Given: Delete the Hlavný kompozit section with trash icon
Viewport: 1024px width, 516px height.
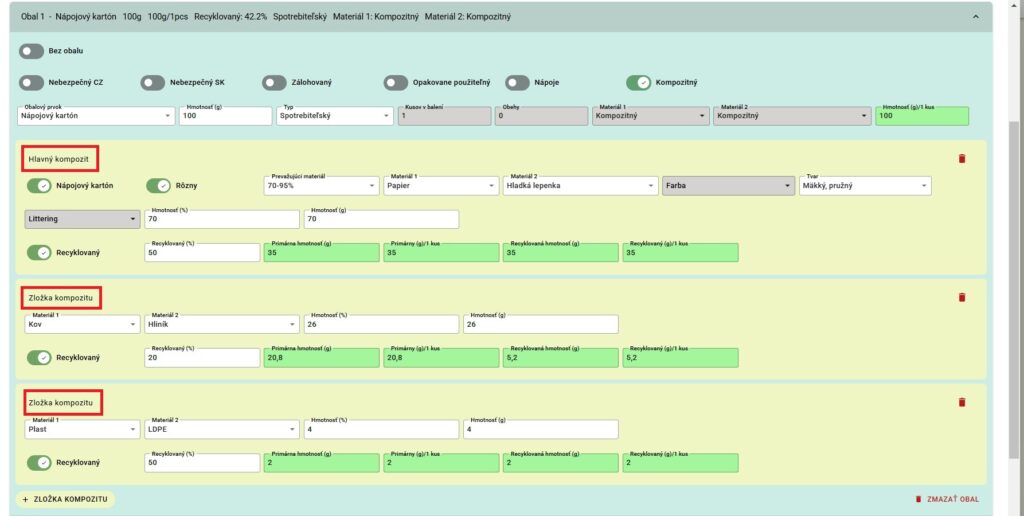Looking at the screenshot, I should pyautogui.click(x=962, y=158).
